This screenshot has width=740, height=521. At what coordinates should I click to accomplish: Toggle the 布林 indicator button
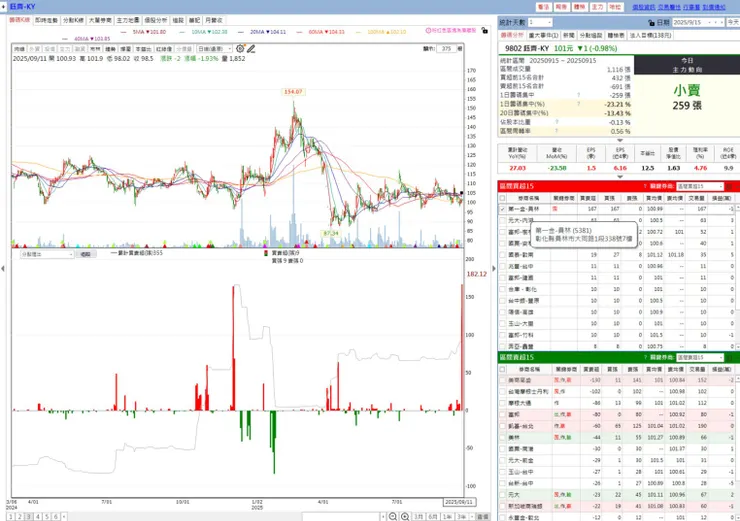click(x=95, y=49)
